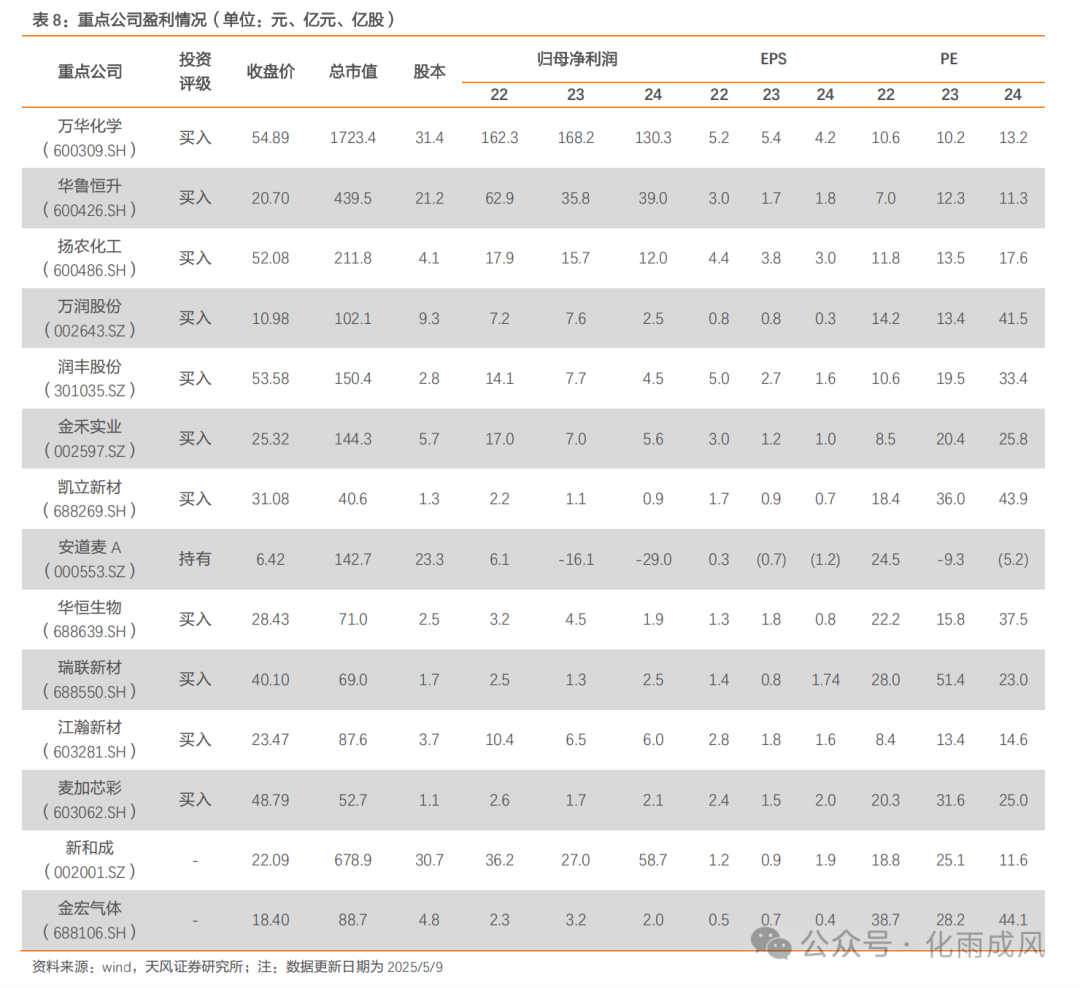
Task: Select stock code '002643.SZ'
Action: click(x=90, y=331)
